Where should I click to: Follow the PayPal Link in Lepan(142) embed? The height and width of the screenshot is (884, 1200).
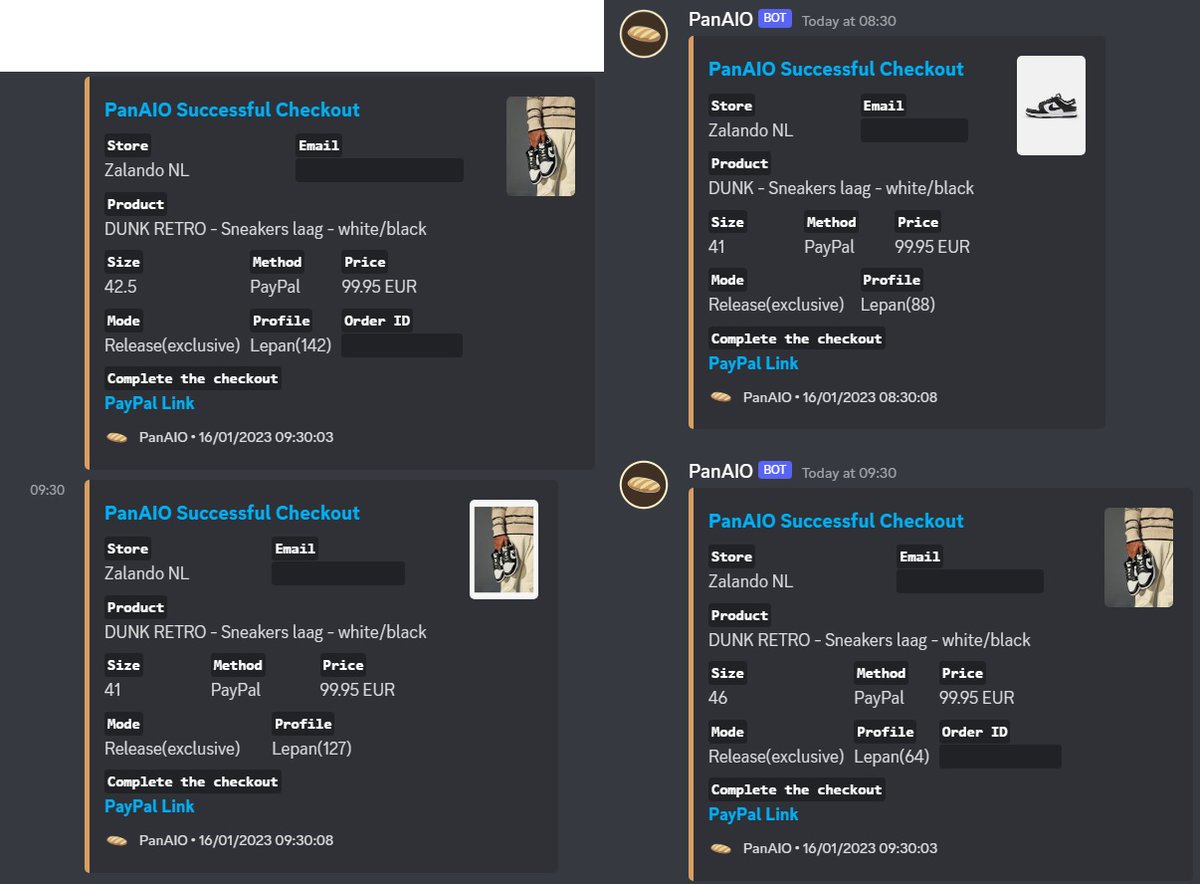[x=150, y=403]
